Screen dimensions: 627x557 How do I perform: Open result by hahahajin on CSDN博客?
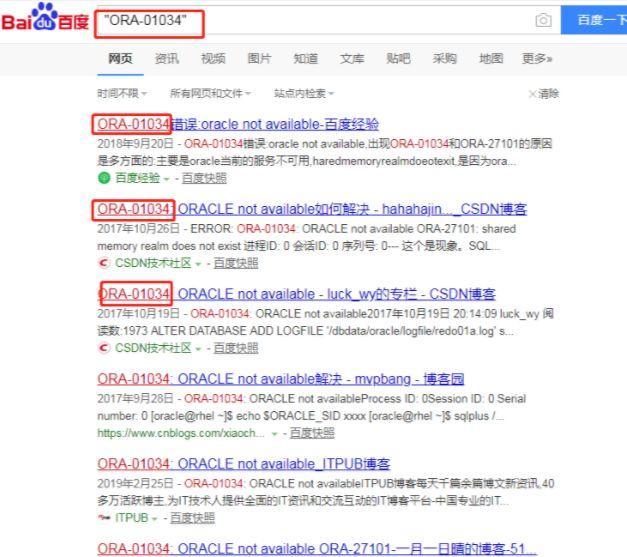coord(312,209)
